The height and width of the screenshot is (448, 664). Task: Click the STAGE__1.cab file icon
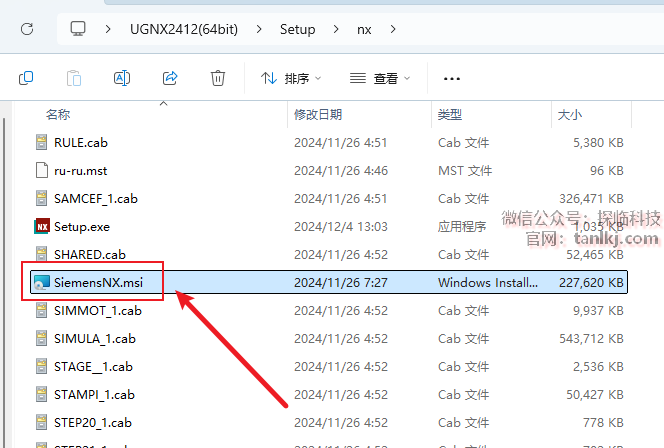click(42, 366)
